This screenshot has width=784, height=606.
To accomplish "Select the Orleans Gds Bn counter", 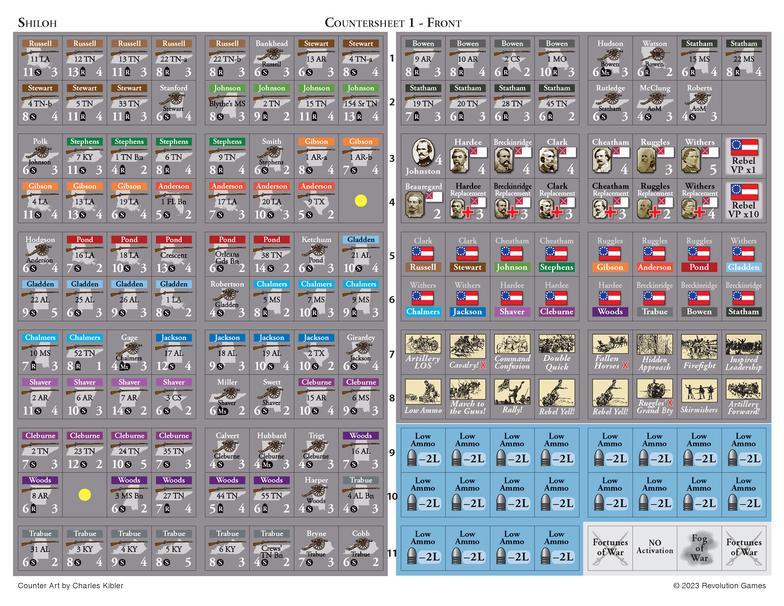I will point(227,254).
